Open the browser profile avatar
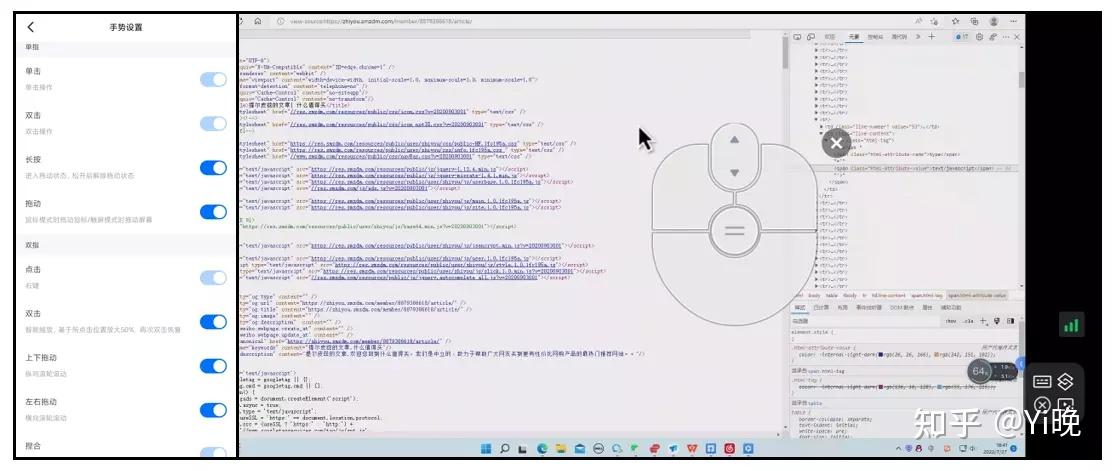Image resolution: width=1112 pixels, height=471 pixels. tap(994, 21)
